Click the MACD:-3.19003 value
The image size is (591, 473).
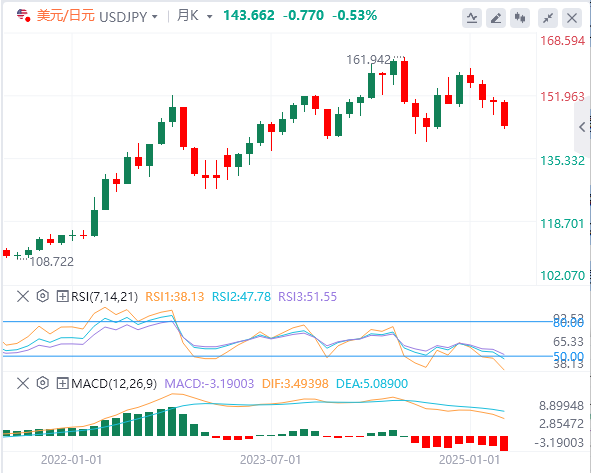point(209,384)
